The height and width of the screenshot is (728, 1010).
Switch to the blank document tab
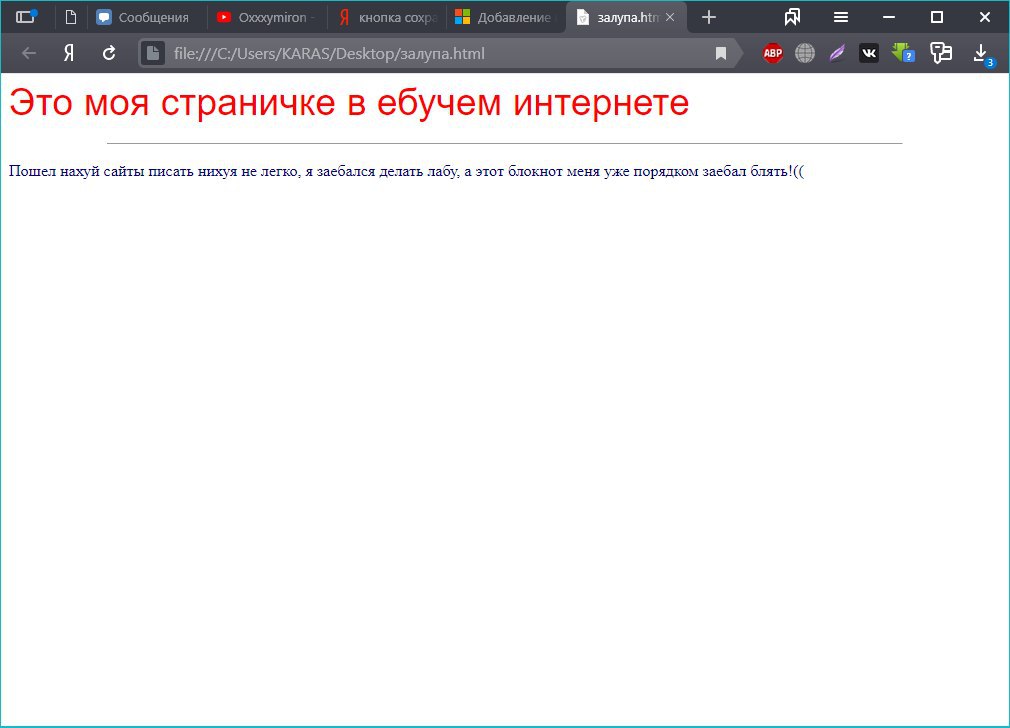point(71,17)
